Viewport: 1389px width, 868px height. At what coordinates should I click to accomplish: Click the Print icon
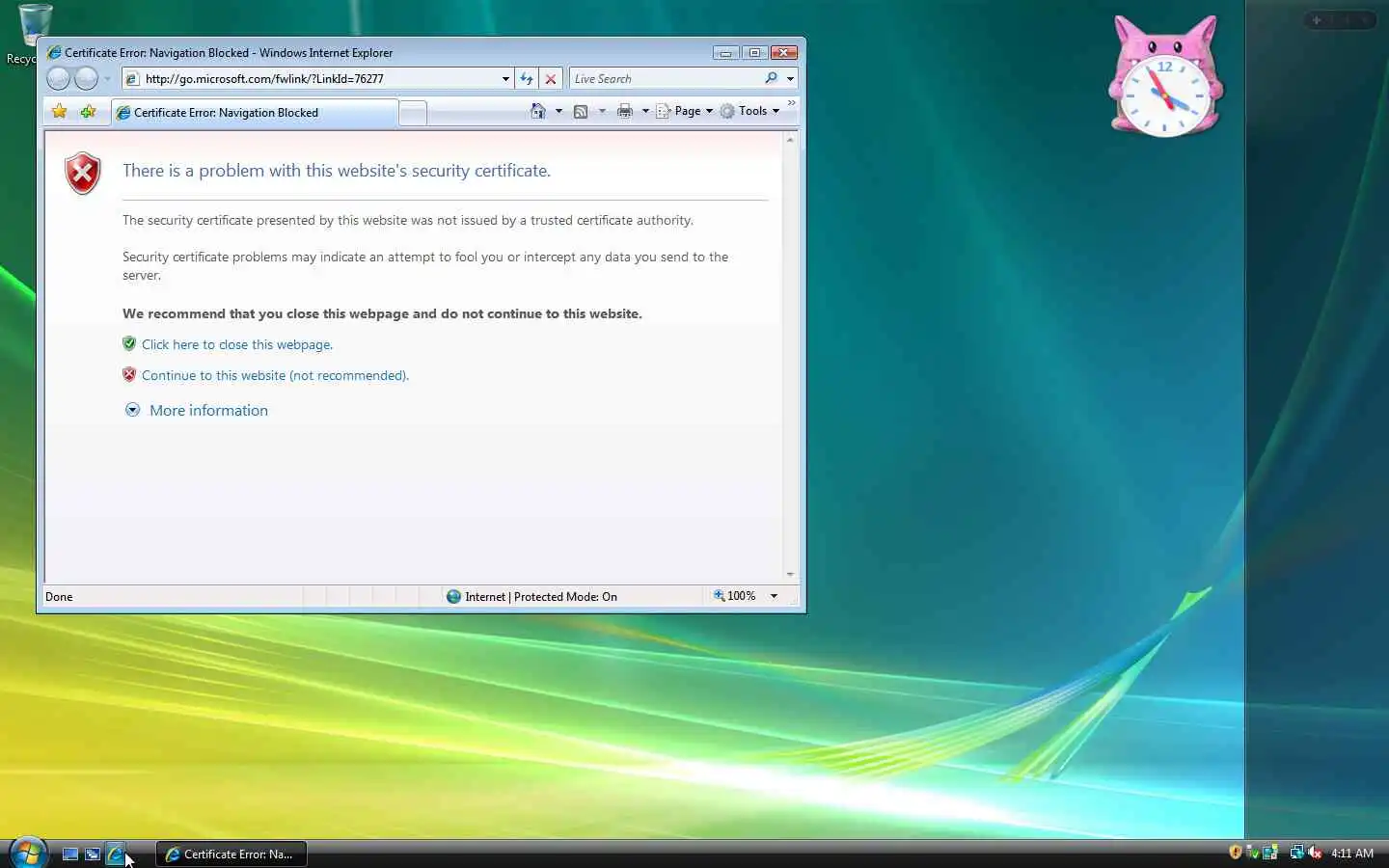coord(625,111)
